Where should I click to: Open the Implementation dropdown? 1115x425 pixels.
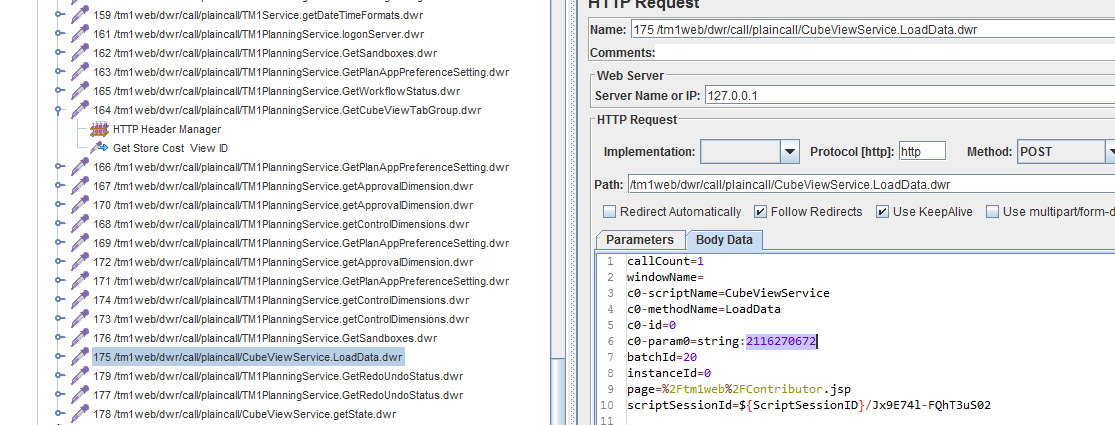[x=790, y=151]
